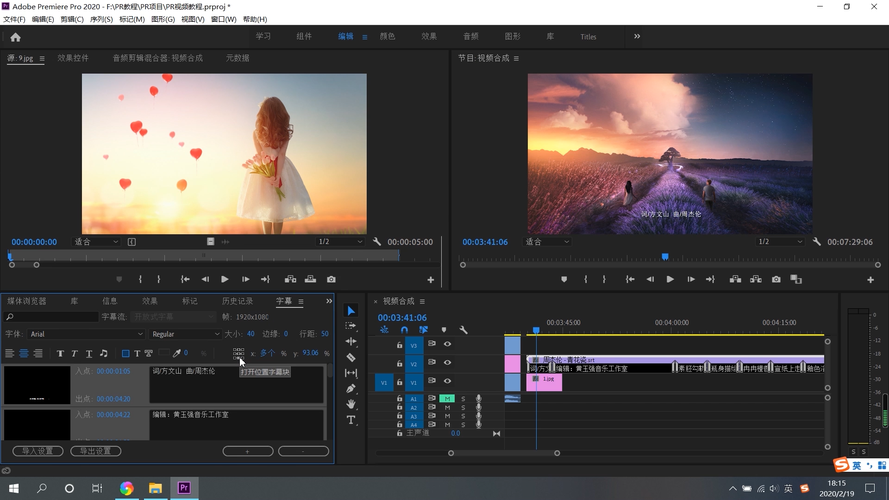This screenshot has width=889, height=500.
Task: Open Premiere Pro in the taskbar
Action: point(184,488)
